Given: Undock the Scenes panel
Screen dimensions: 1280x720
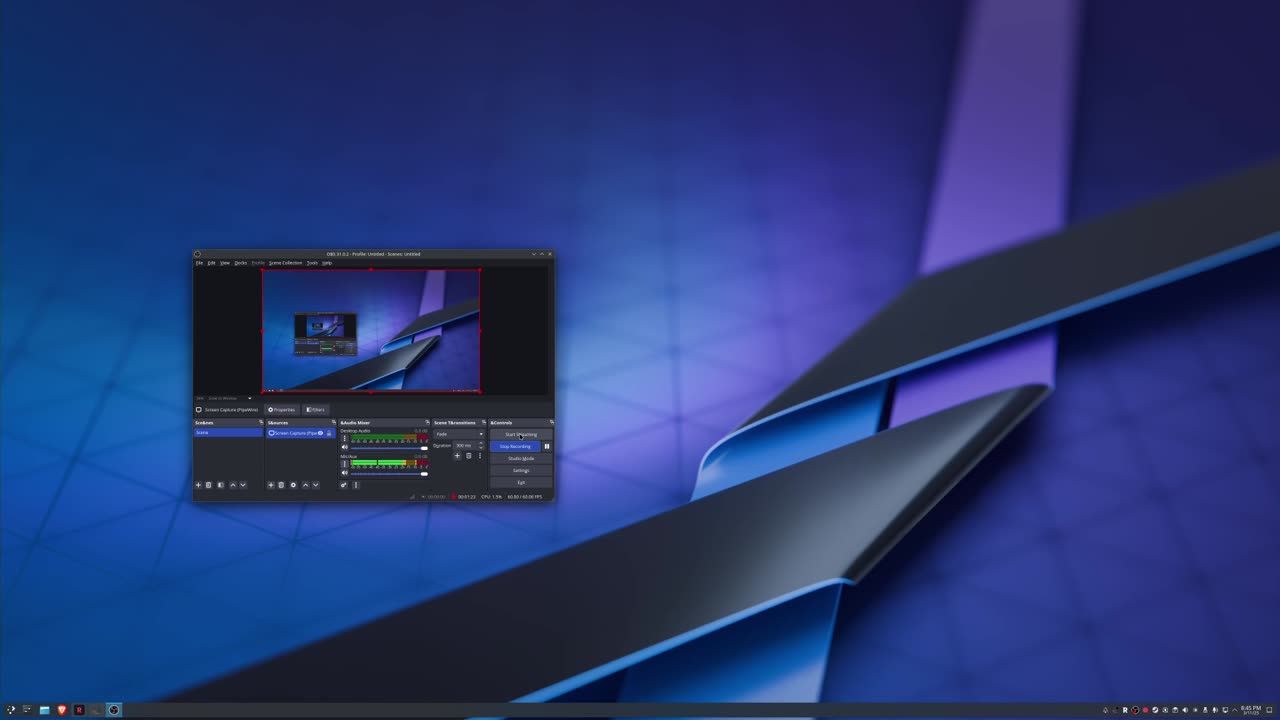Looking at the screenshot, I should pos(261,422).
